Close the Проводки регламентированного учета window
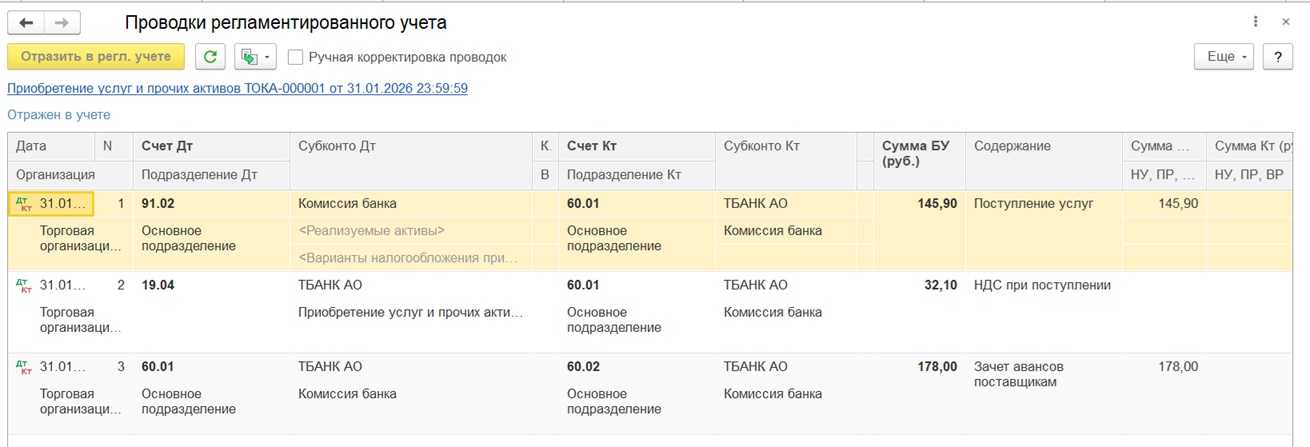The image size is (1310, 447). tap(1286, 22)
